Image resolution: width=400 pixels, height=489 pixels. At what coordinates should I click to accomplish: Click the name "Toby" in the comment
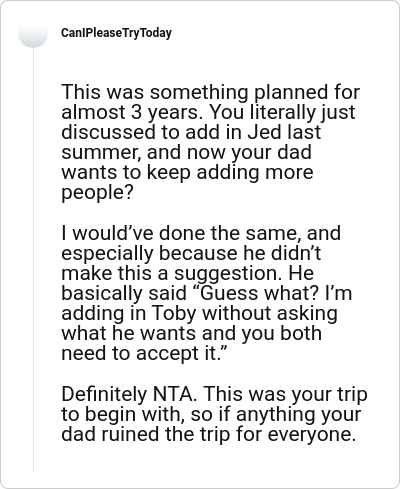pyautogui.click(x=173, y=314)
